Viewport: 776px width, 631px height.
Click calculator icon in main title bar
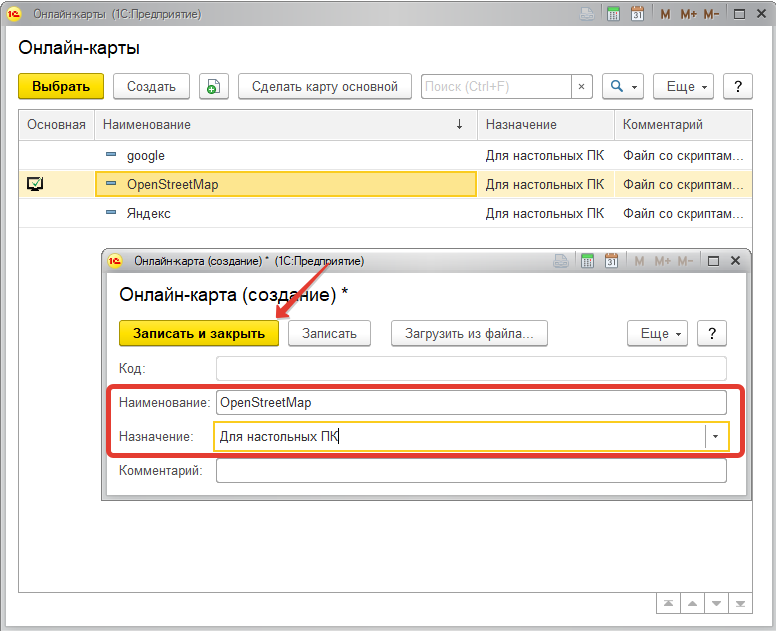pos(613,14)
